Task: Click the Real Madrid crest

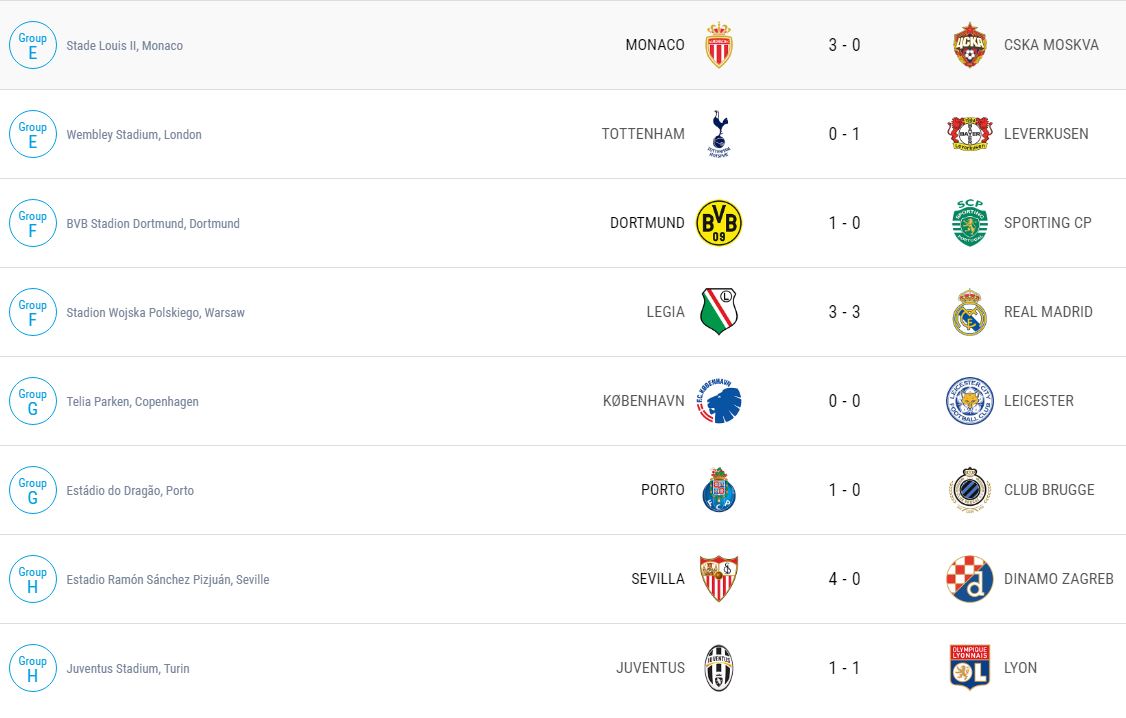Action: [969, 312]
